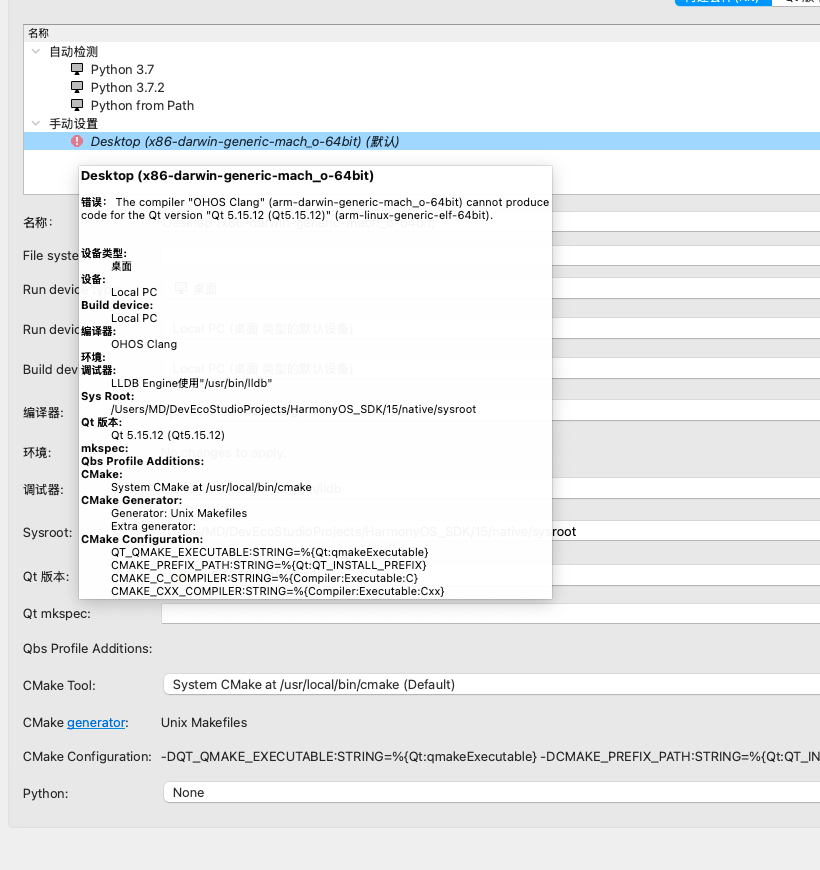The height and width of the screenshot is (870, 820).
Task: Click the CMake Configuration value text
Action: click(490, 757)
